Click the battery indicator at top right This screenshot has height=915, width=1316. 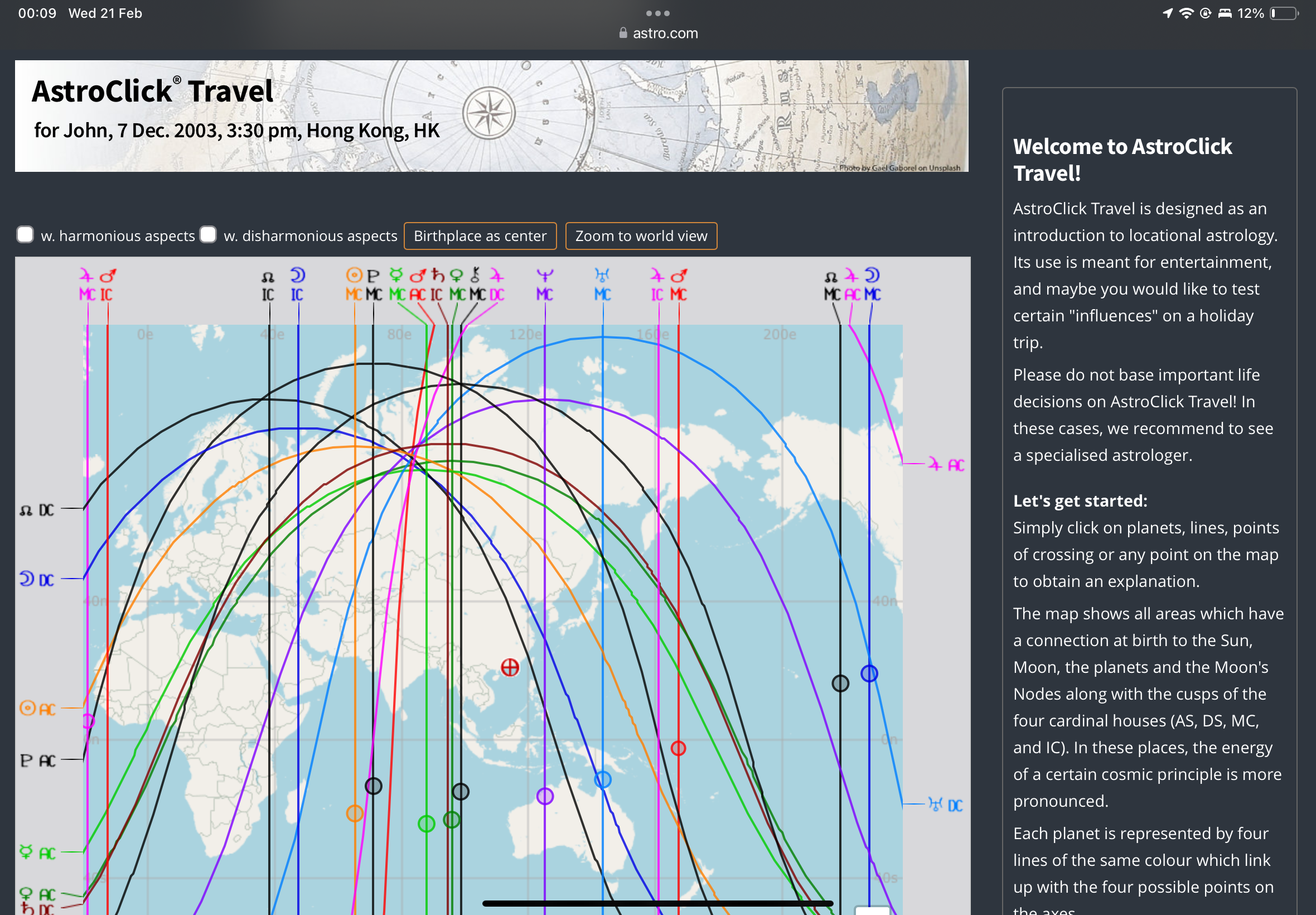1284,13
